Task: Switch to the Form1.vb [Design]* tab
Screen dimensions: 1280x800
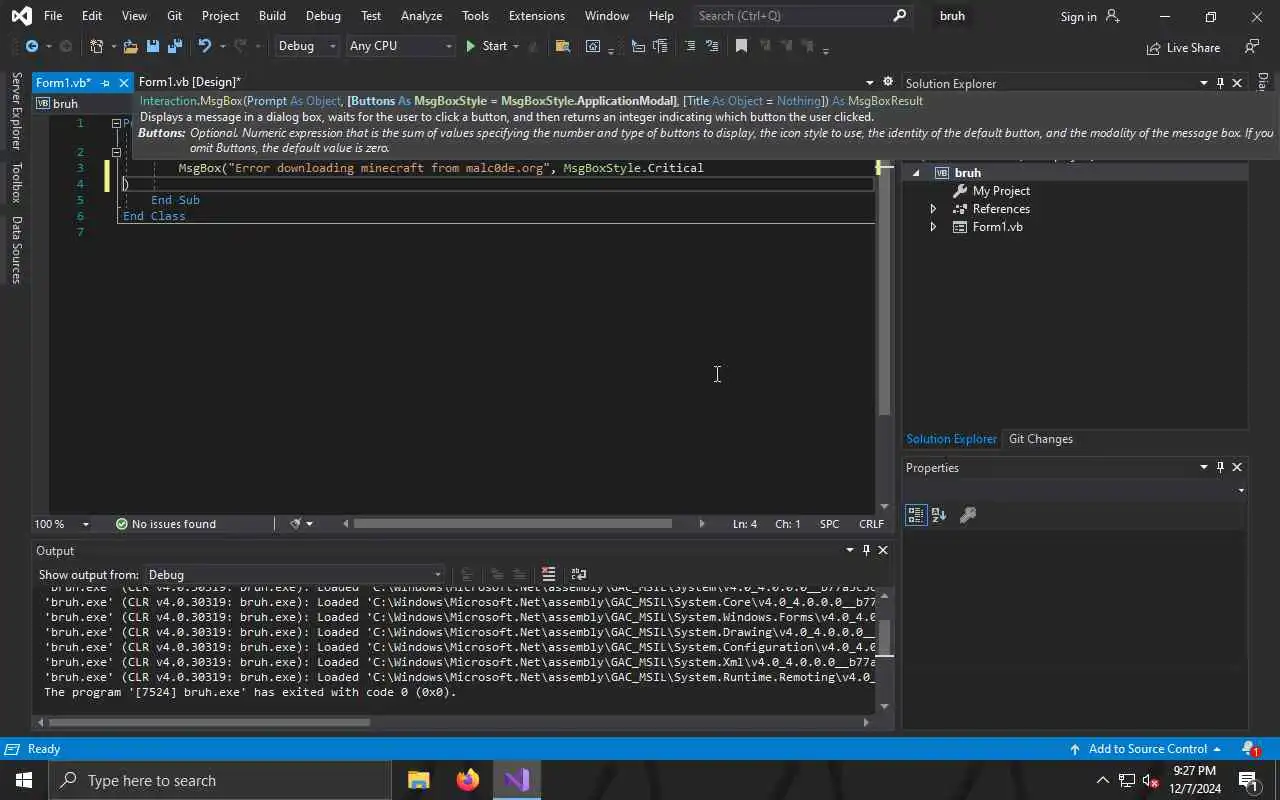Action: [190, 82]
